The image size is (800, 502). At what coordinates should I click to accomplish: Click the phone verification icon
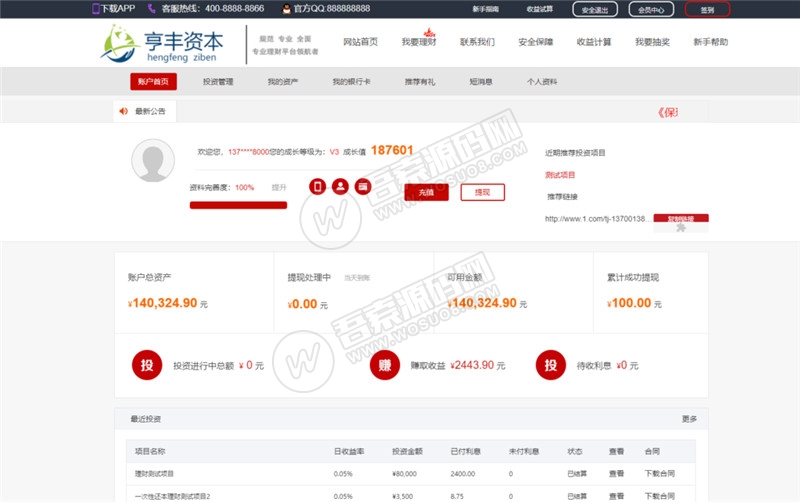318,187
